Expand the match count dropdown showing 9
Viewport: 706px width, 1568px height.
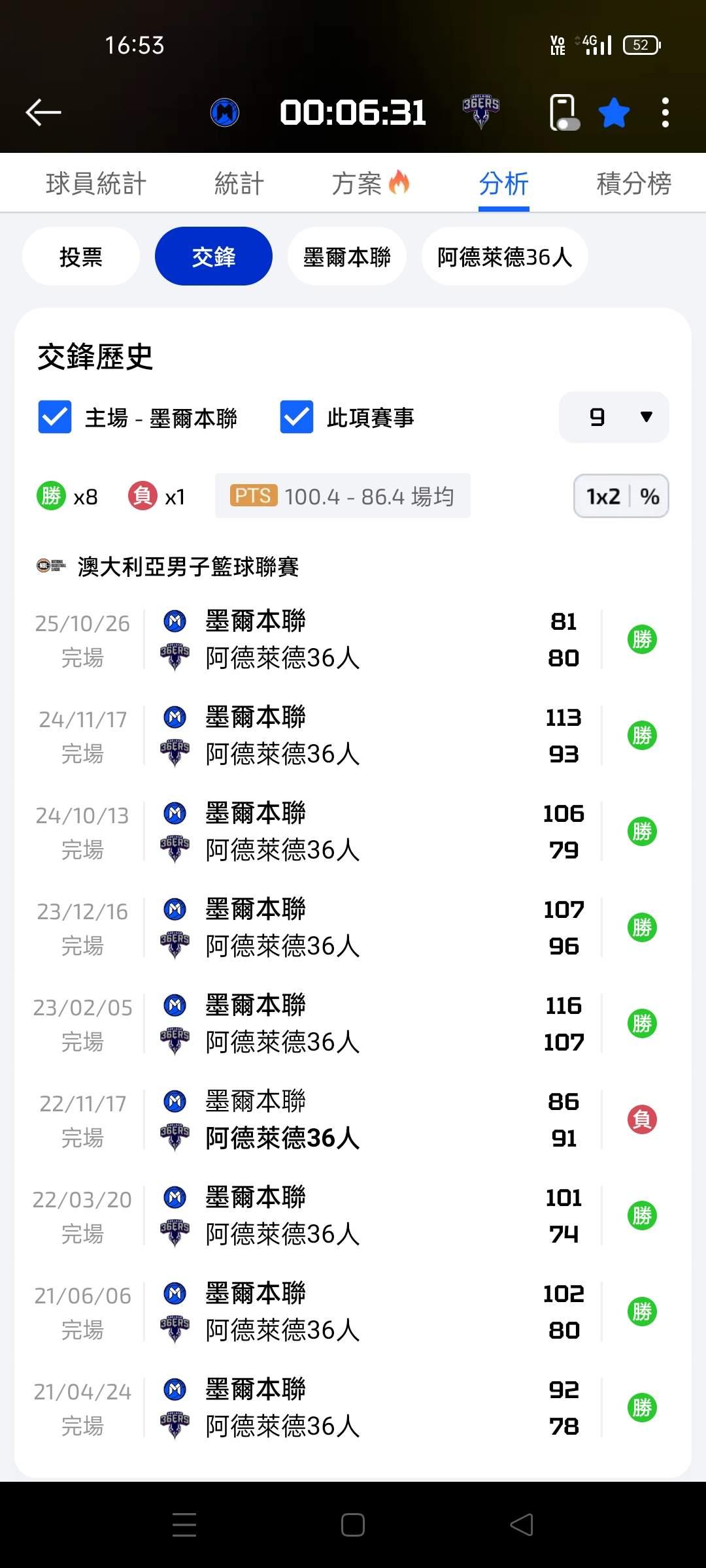tap(614, 417)
